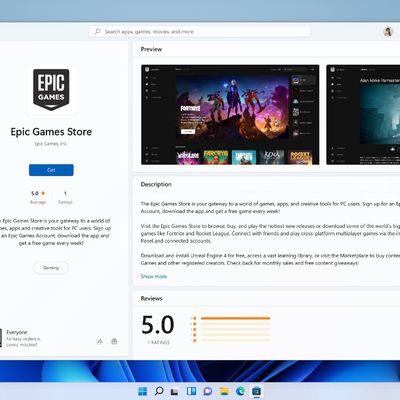Click the Everyone age rating label
Screen dimensions: 400x400
pos(17,332)
